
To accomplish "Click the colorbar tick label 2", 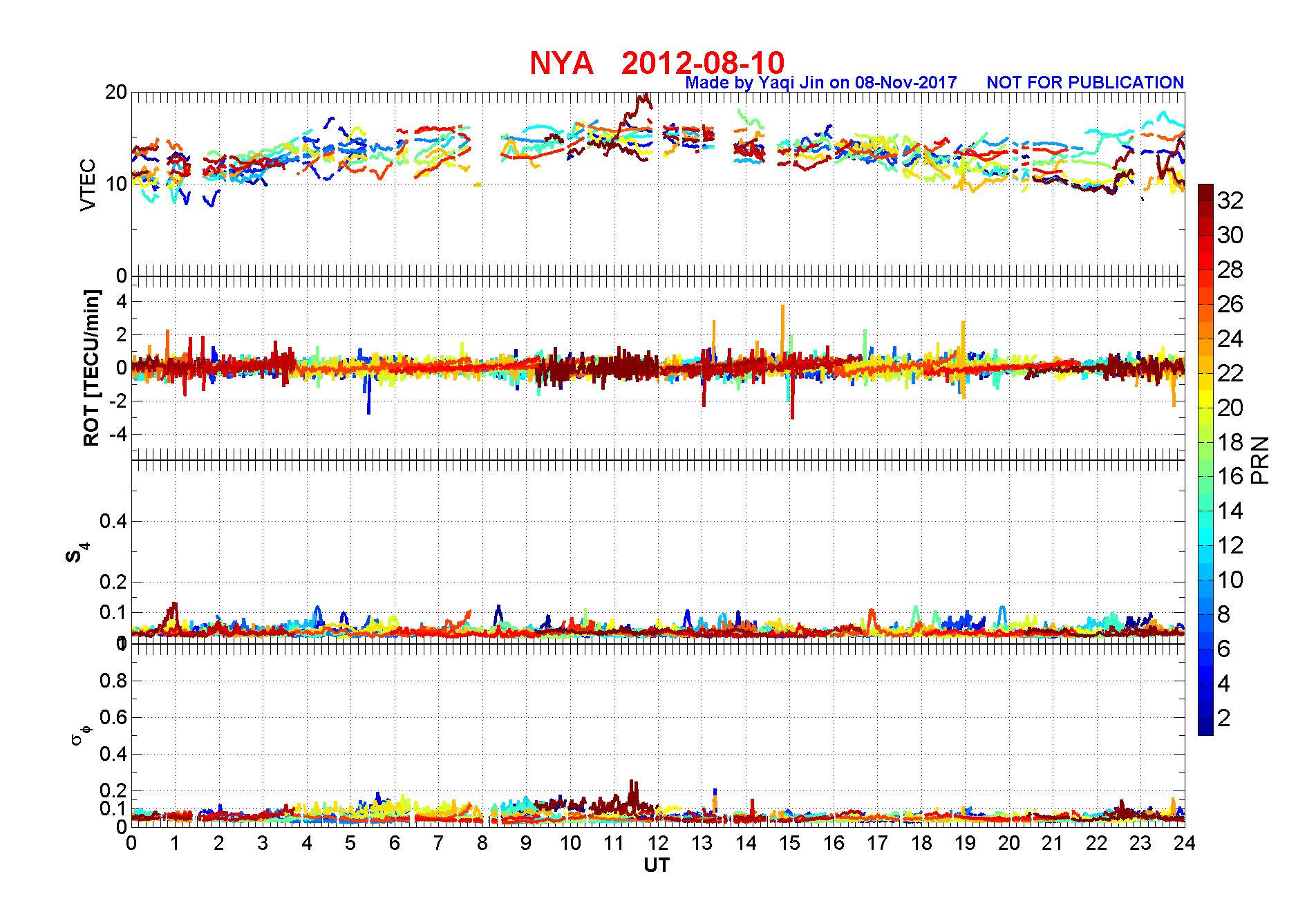I will (1223, 718).
